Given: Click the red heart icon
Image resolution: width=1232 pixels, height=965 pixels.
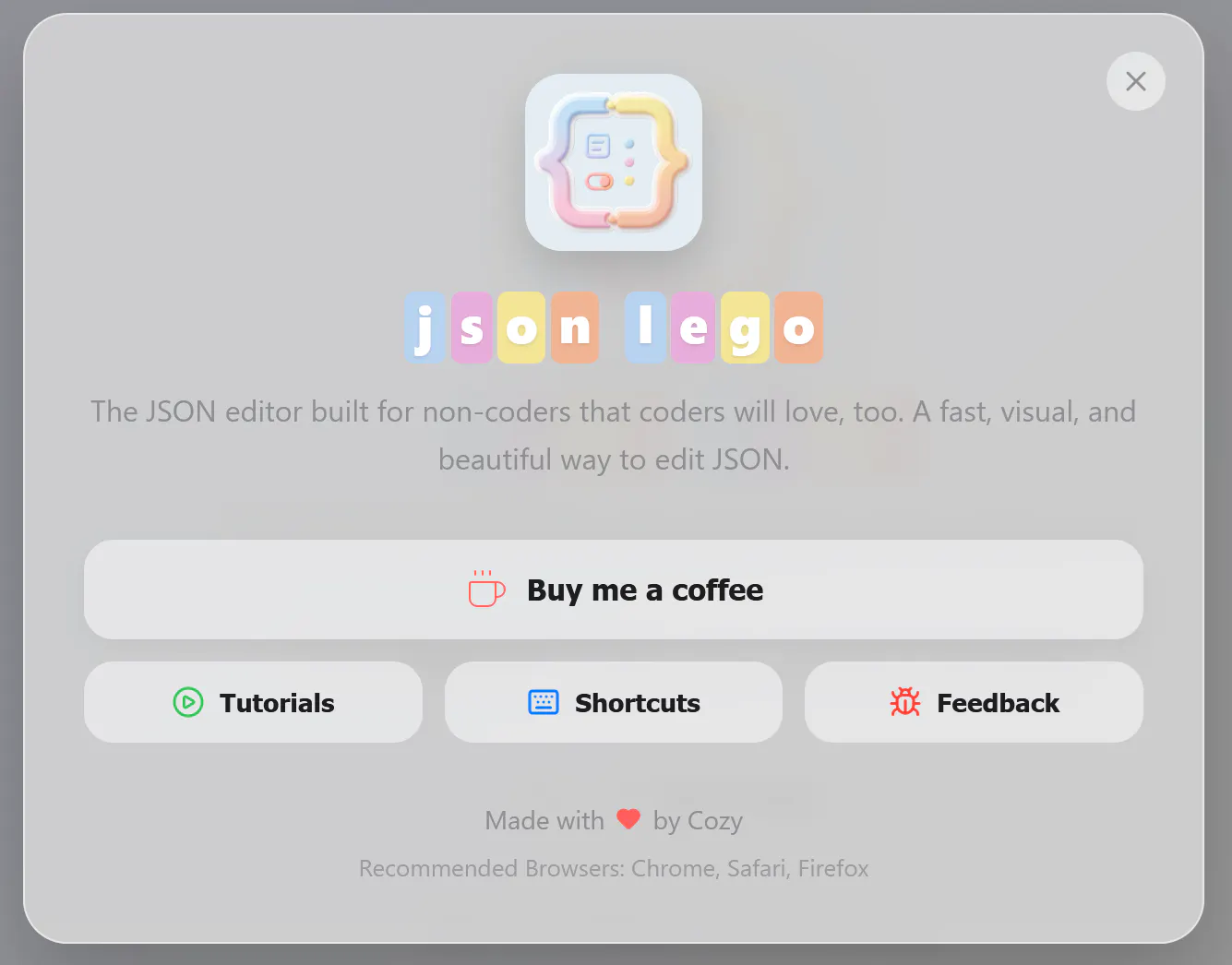Looking at the screenshot, I should point(628,819).
